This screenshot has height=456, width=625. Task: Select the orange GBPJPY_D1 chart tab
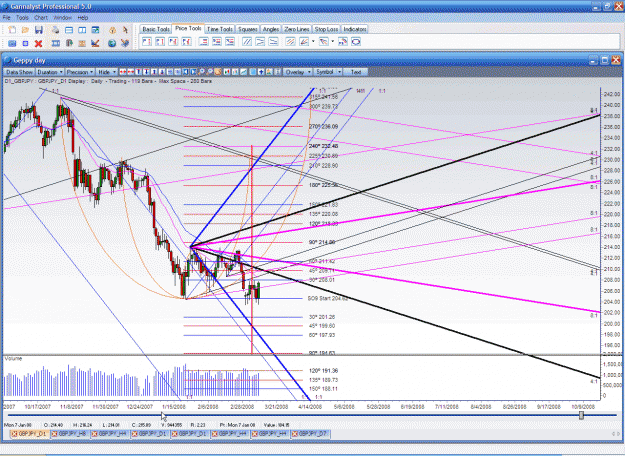point(30,434)
